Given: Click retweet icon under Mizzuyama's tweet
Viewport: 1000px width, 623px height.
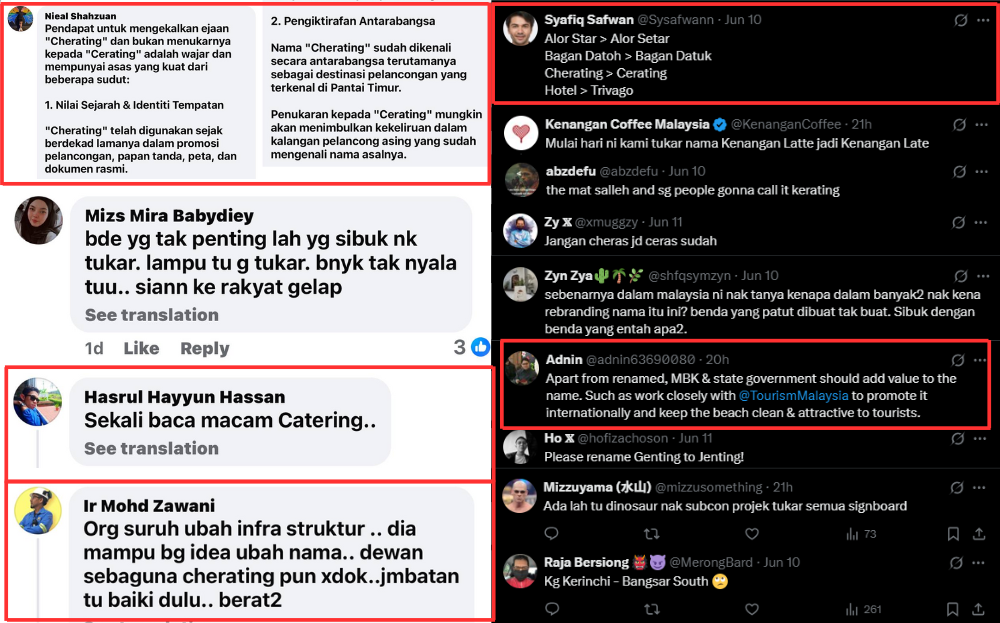Looking at the screenshot, I should 651,534.
